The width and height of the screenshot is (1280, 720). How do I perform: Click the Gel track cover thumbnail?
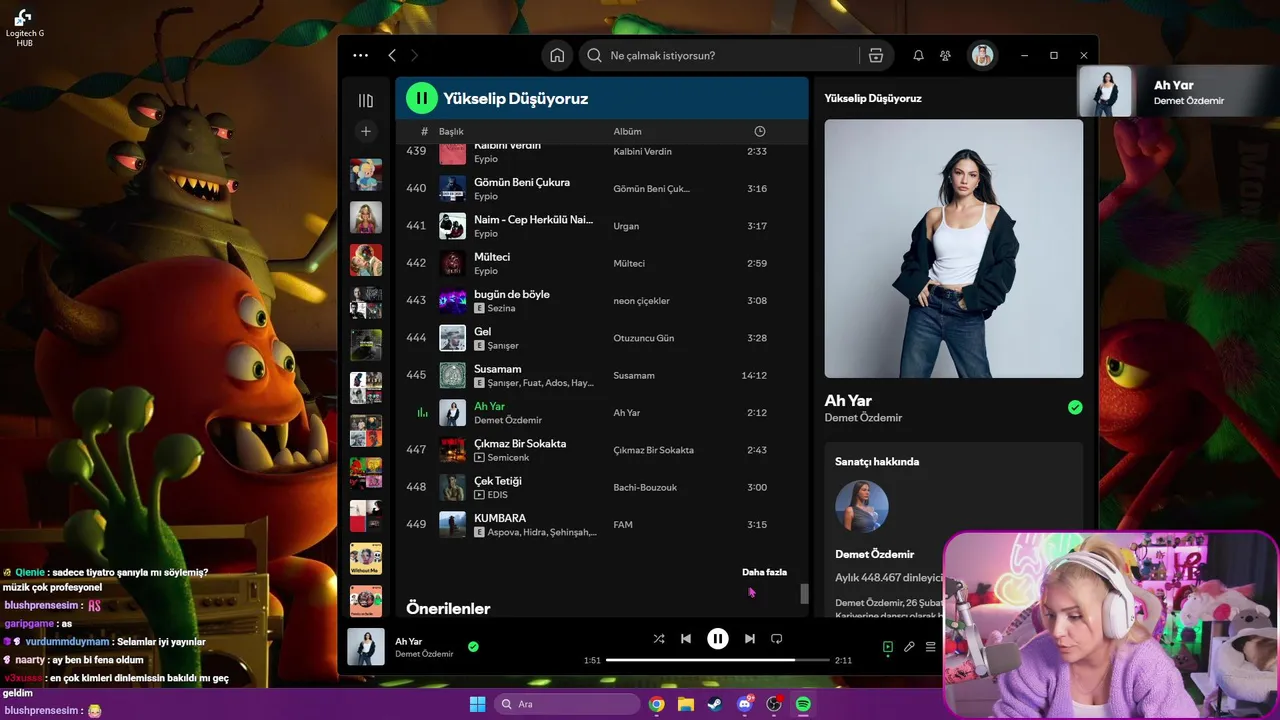coord(452,338)
